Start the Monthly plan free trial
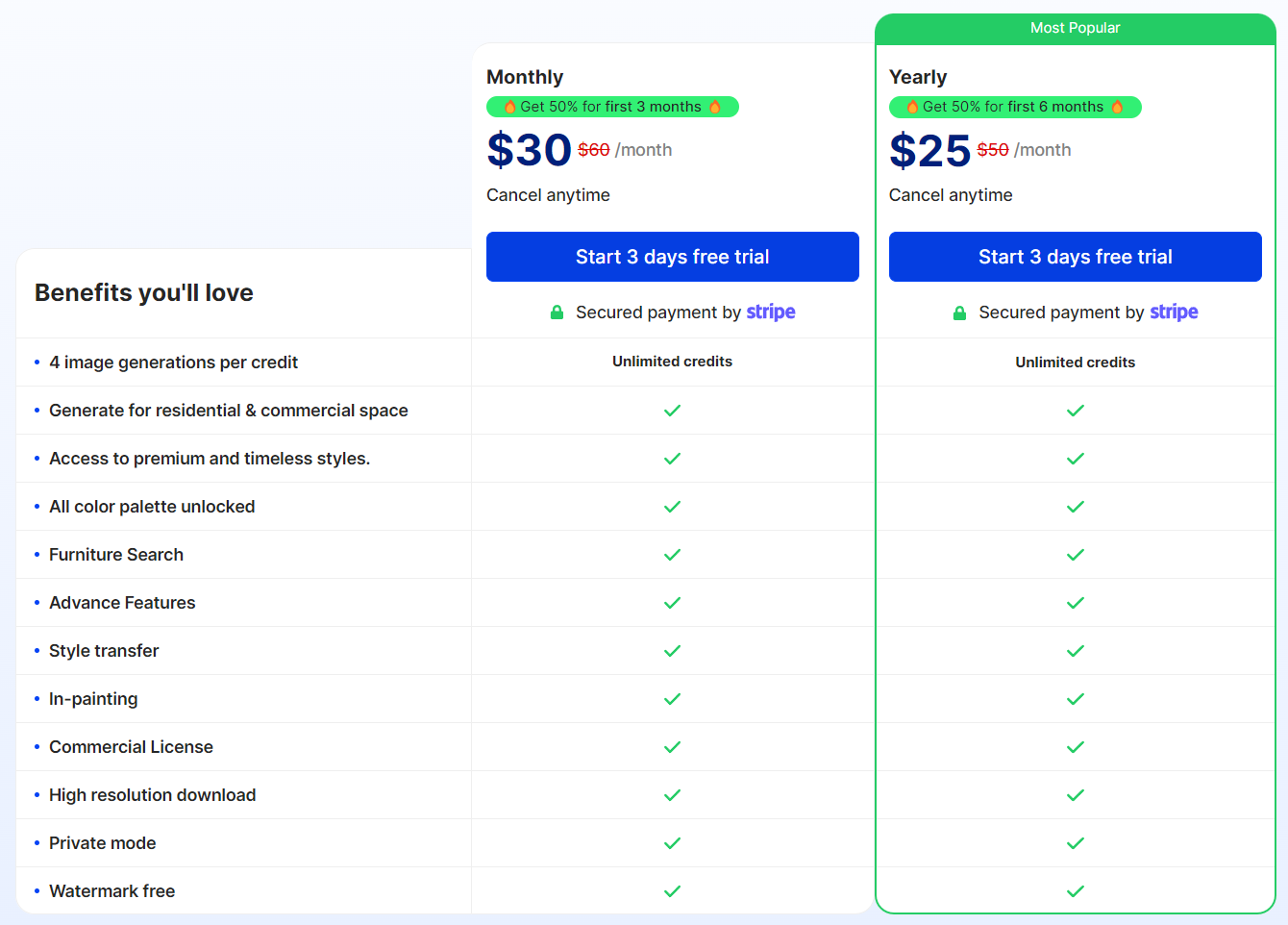The image size is (1288, 925). [x=673, y=257]
